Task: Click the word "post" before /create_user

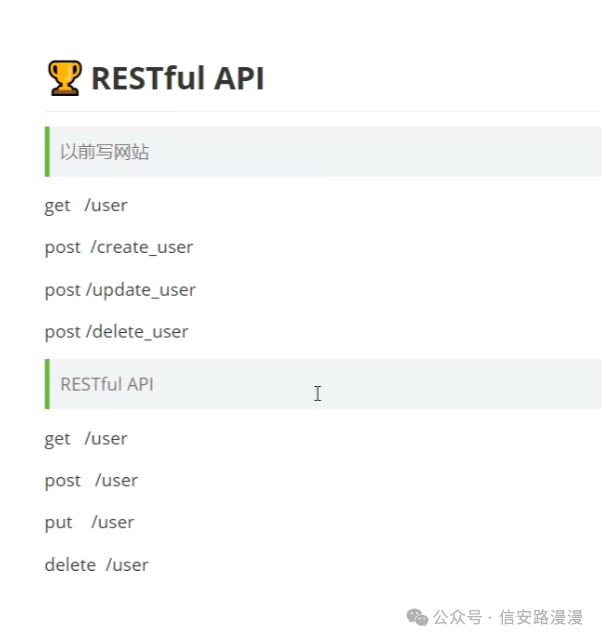Action: (x=62, y=248)
